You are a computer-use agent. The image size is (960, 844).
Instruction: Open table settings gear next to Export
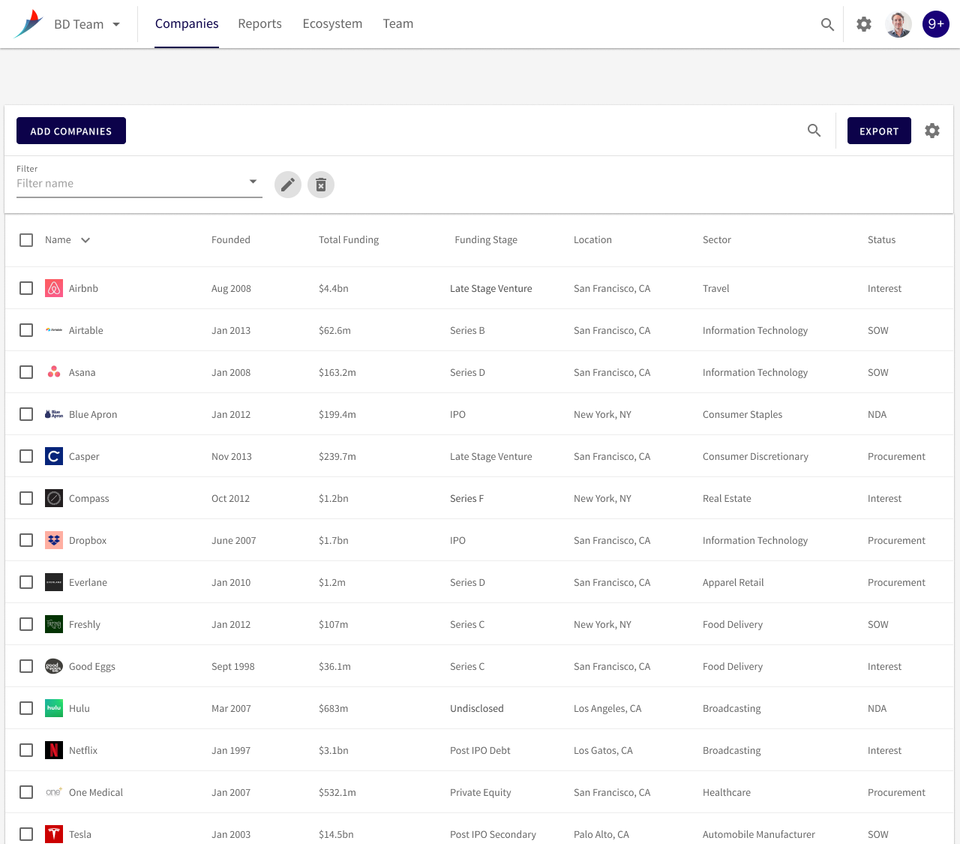point(932,130)
